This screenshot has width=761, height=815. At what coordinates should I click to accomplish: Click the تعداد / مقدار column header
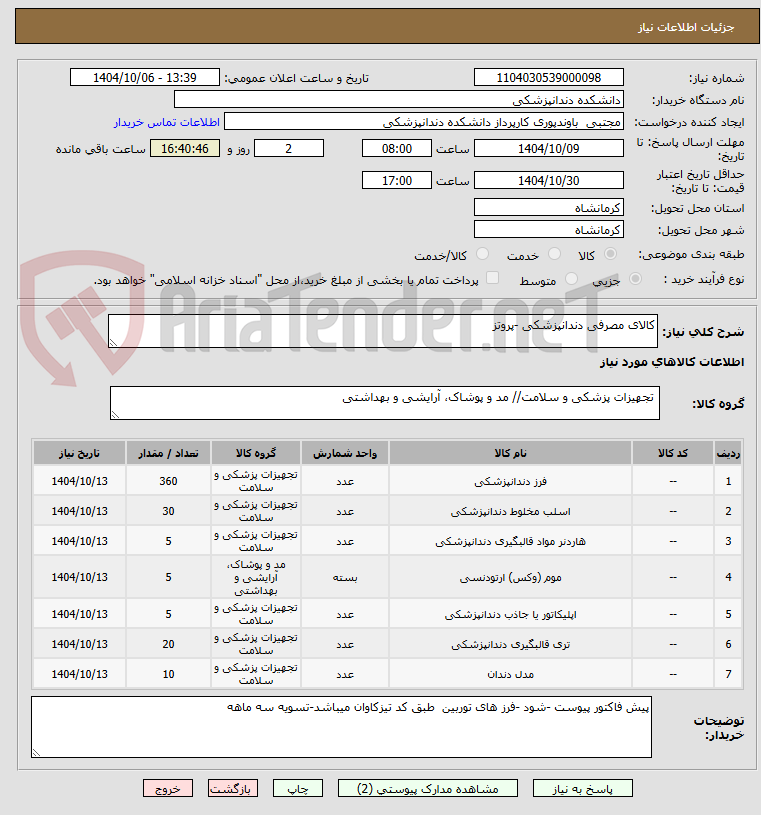tap(168, 453)
